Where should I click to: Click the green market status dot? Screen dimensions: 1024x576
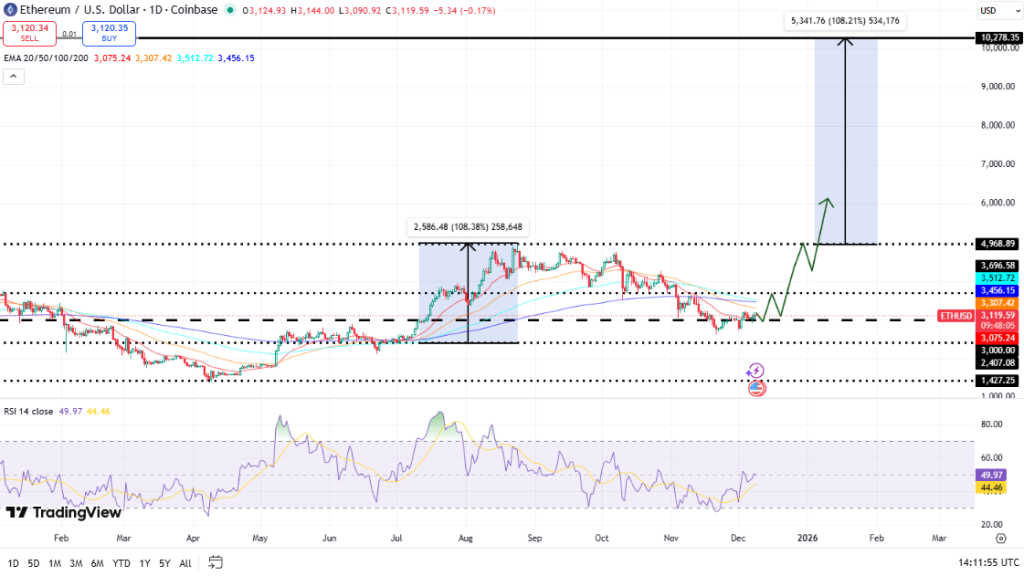[x=230, y=10]
